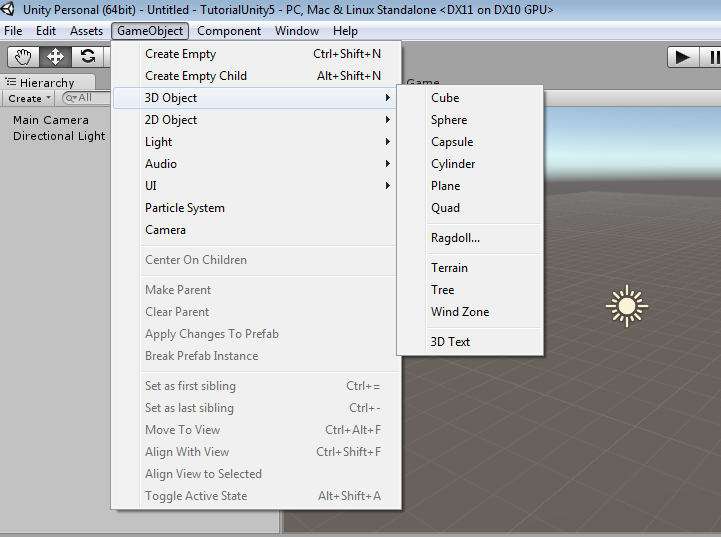Click the Clear Parent entry

tap(255, 312)
